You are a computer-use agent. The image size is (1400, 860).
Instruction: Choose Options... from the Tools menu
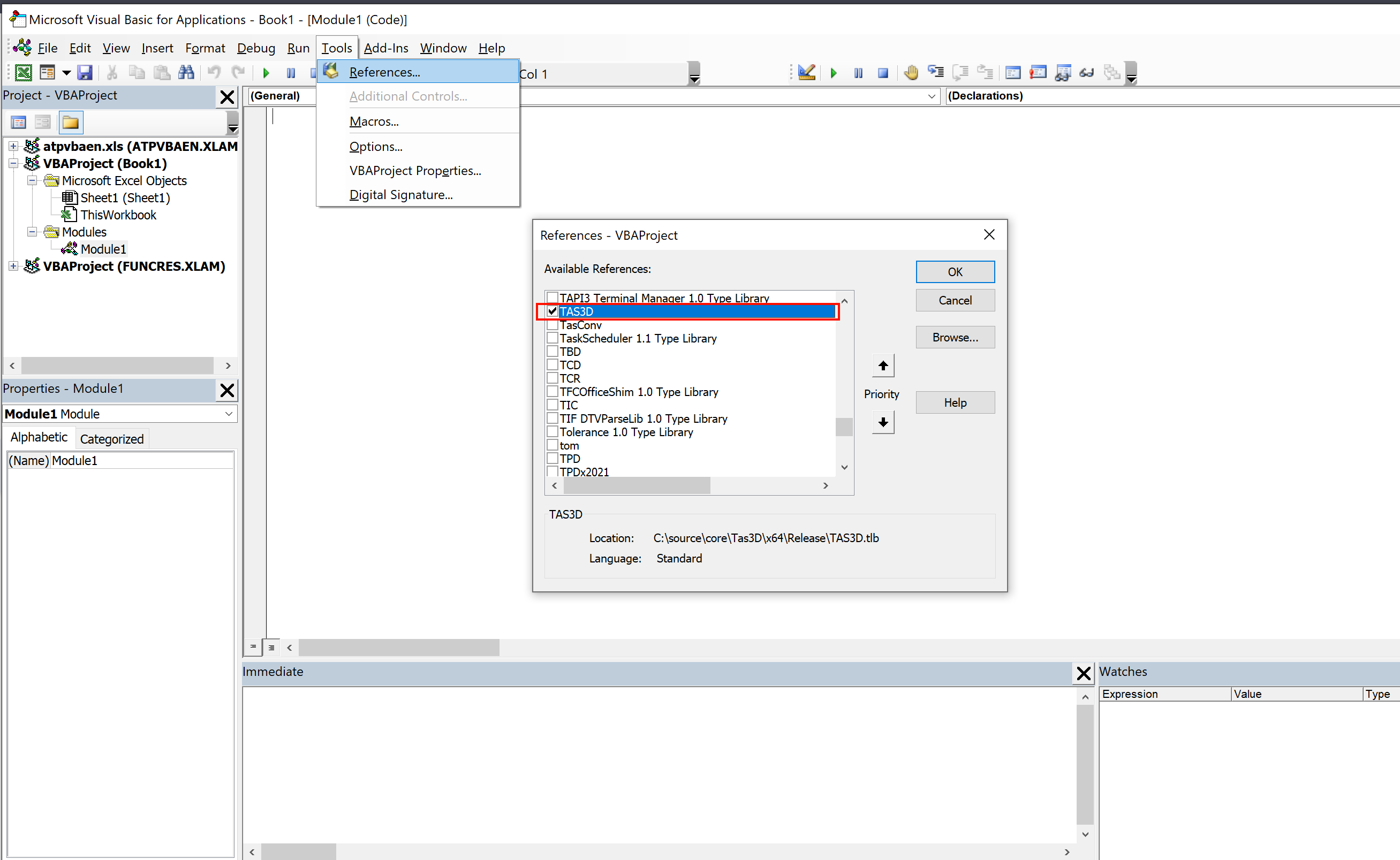pos(418,146)
